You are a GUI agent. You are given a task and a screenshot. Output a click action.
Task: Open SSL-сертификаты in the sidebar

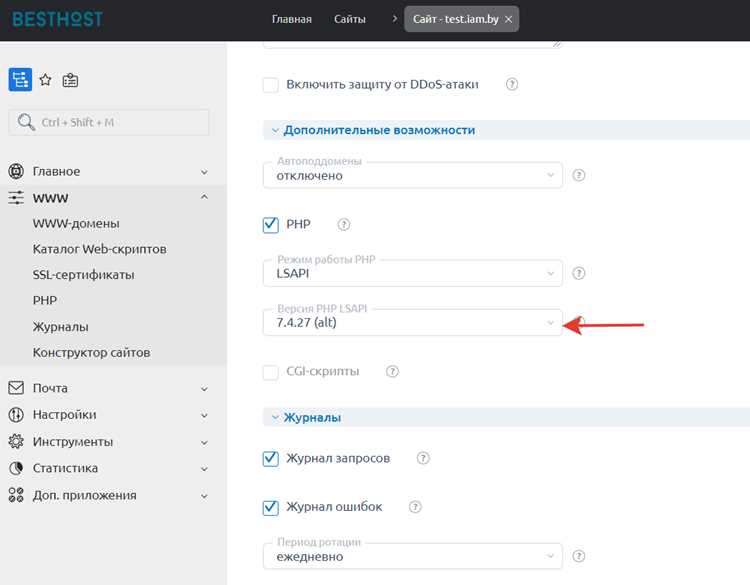point(83,275)
